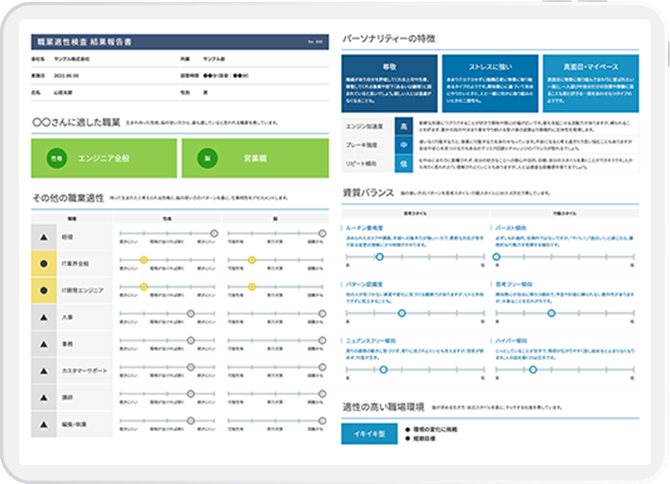Click the IT開発エンジニア 性格 slider handle
Viewport: 670px width, 484px height.
(x=144, y=287)
